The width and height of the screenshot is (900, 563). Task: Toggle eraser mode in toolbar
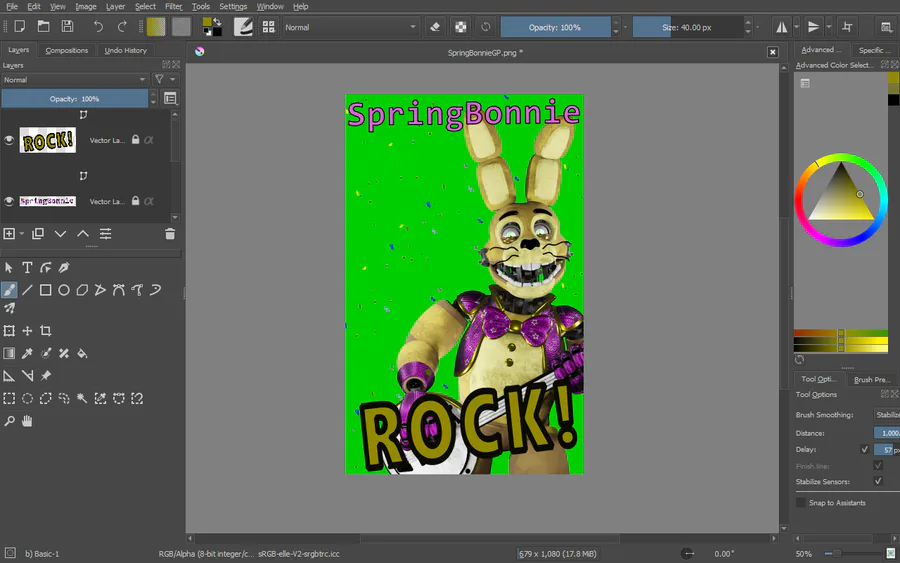(435, 27)
